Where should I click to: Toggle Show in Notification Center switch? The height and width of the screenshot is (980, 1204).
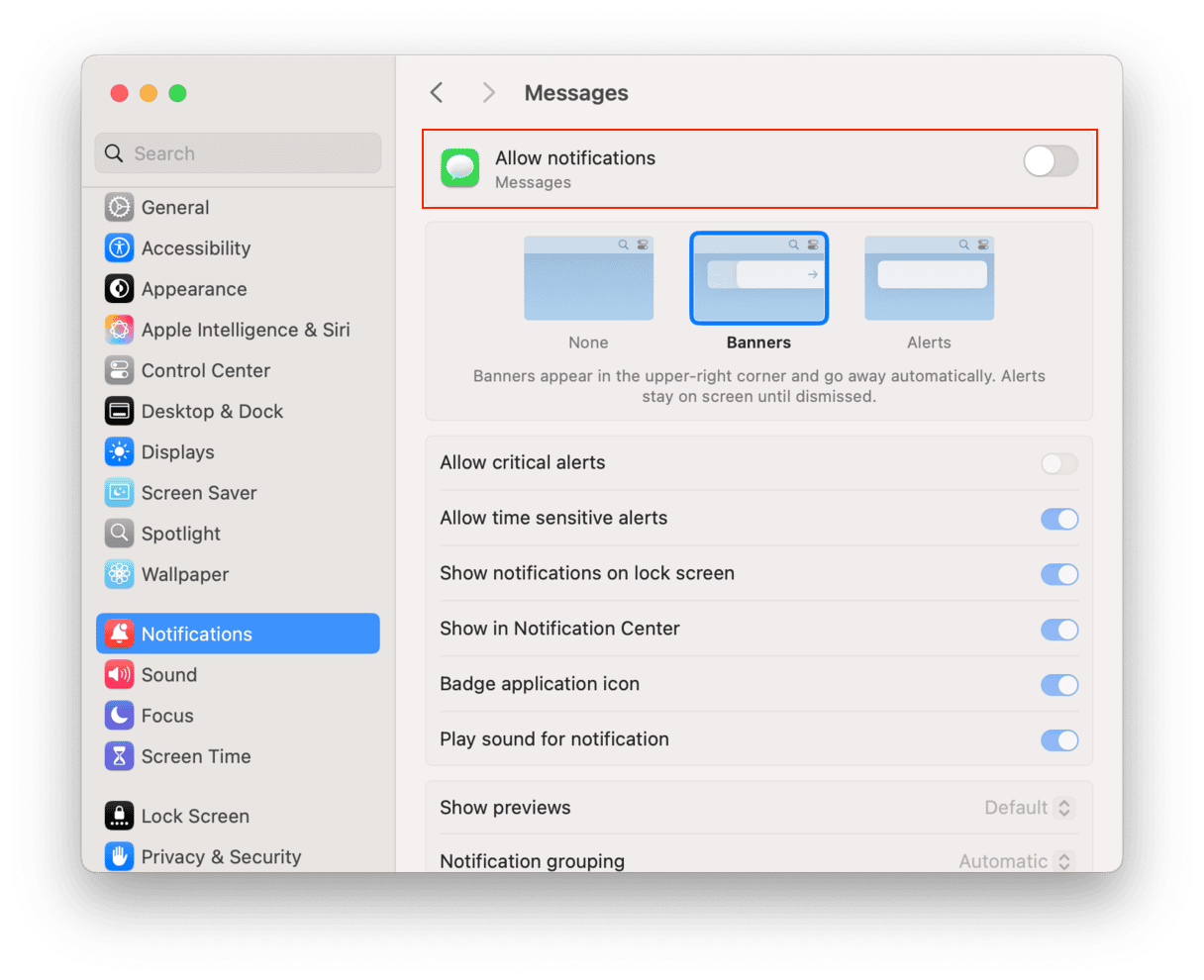(x=1059, y=630)
